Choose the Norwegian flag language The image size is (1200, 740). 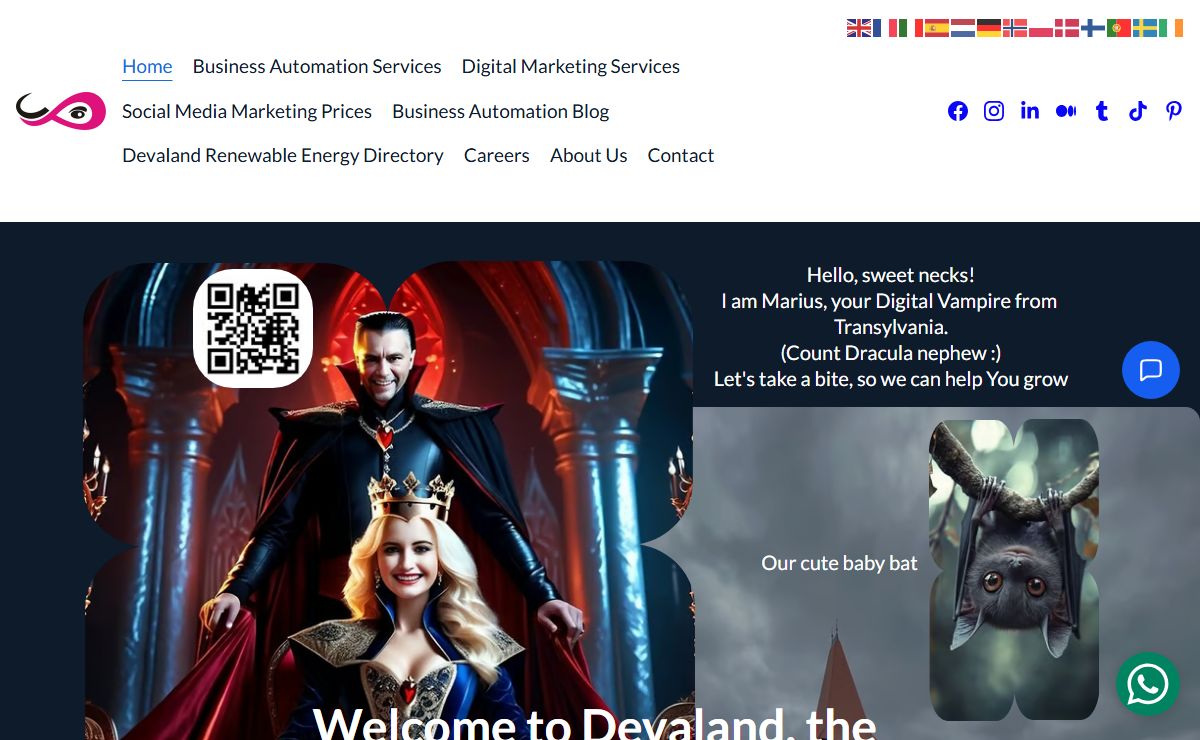click(1015, 28)
